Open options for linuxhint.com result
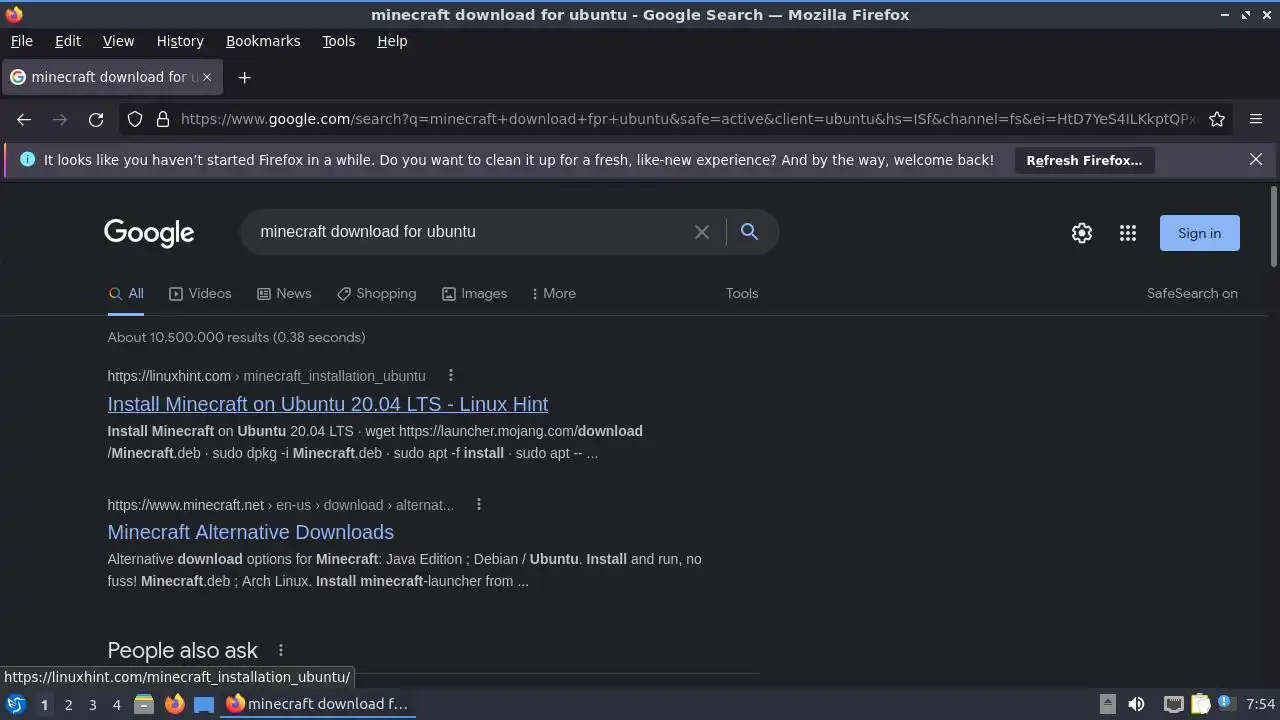Viewport: 1280px width, 720px height. (451, 376)
